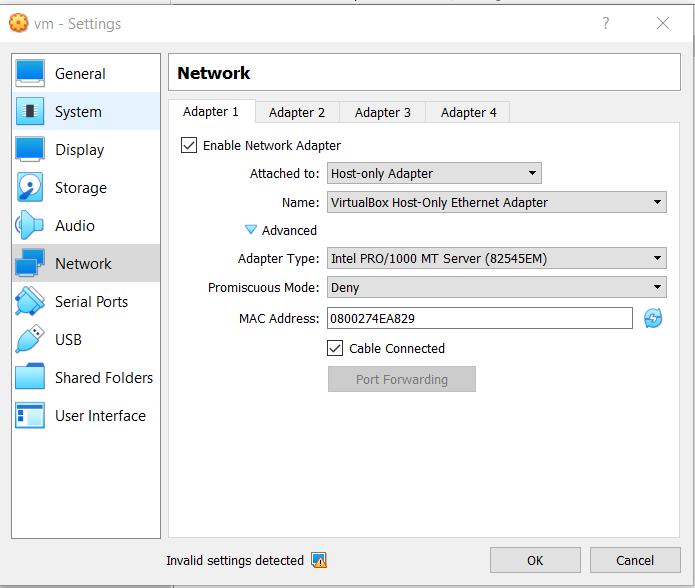This screenshot has height=588, width=695.
Task: Open the Promiscuous Mode dropdown
Action: pyautogui.click(x=496, y=287)
